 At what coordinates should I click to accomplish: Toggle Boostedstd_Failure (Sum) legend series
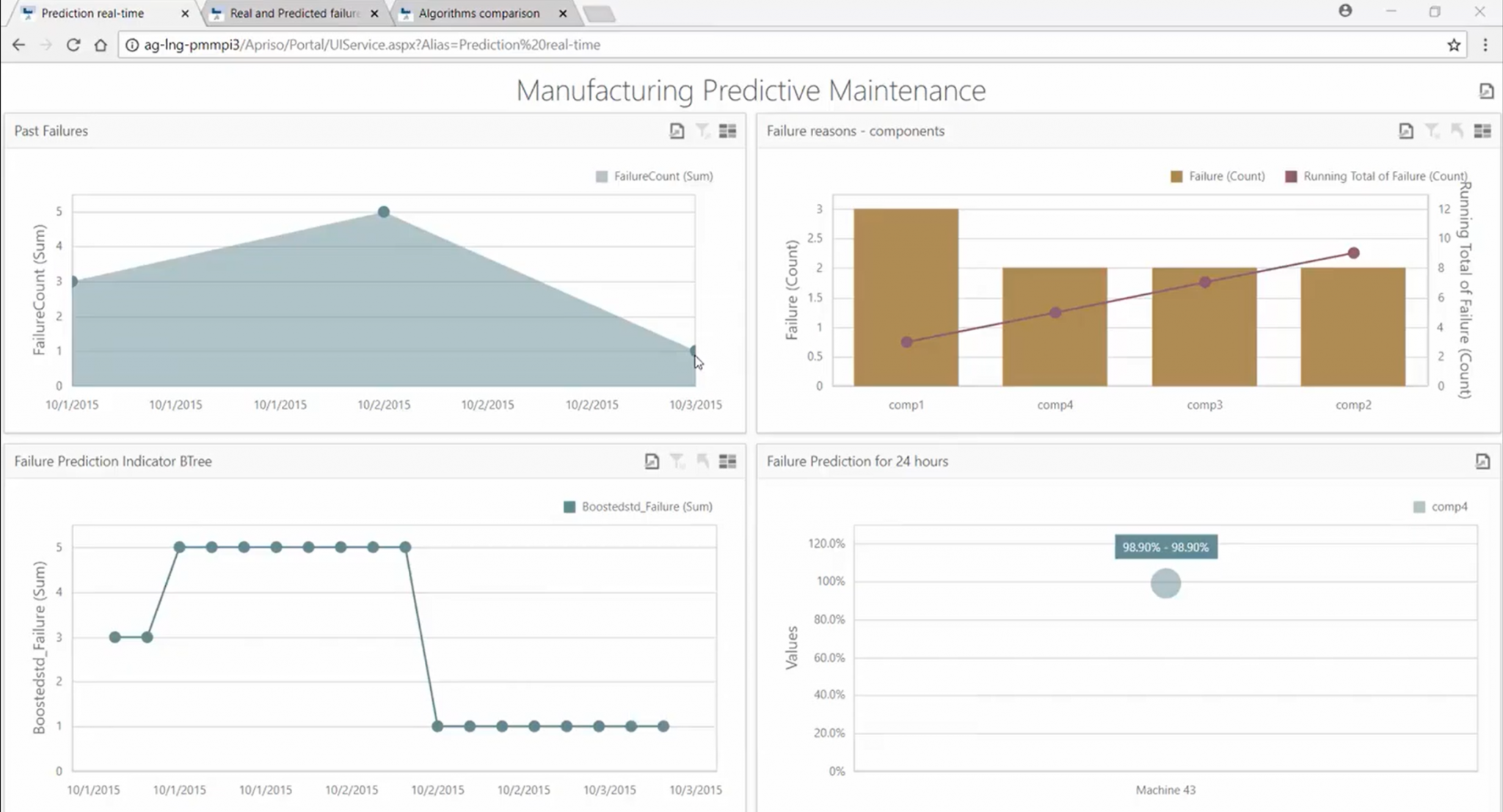pos(638,507)
